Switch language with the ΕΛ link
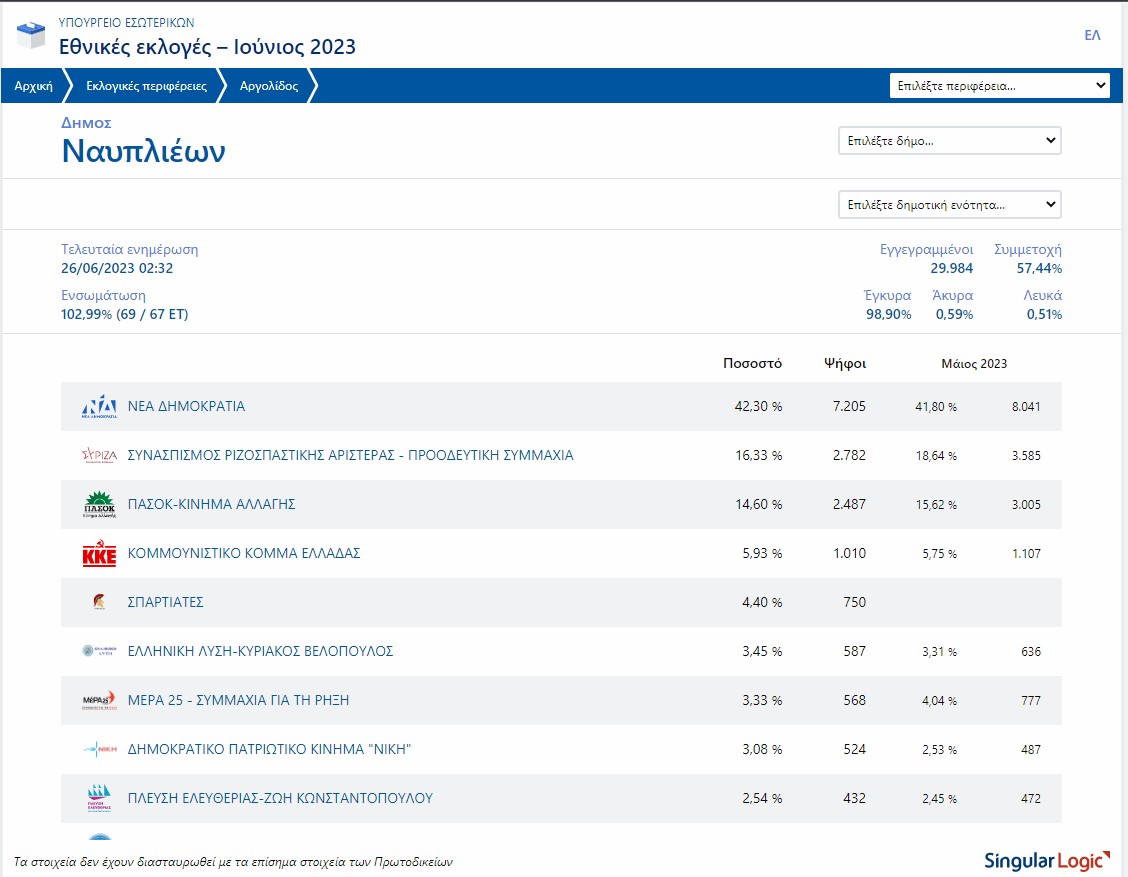 coord(1092,35)
